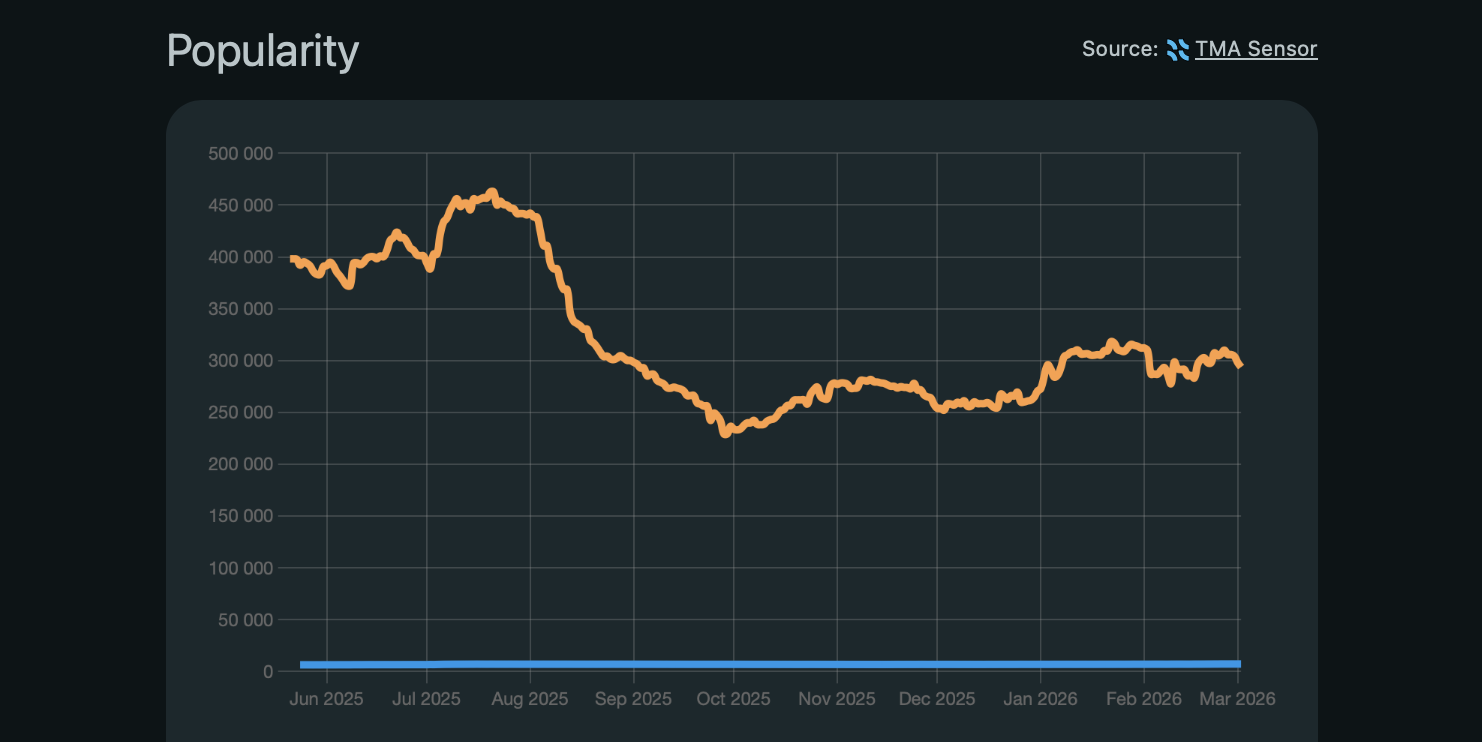The width and height of the screenshot is (1482, 742).
Task: Click the "0" y-axis label
Action: tap(268, 672)
